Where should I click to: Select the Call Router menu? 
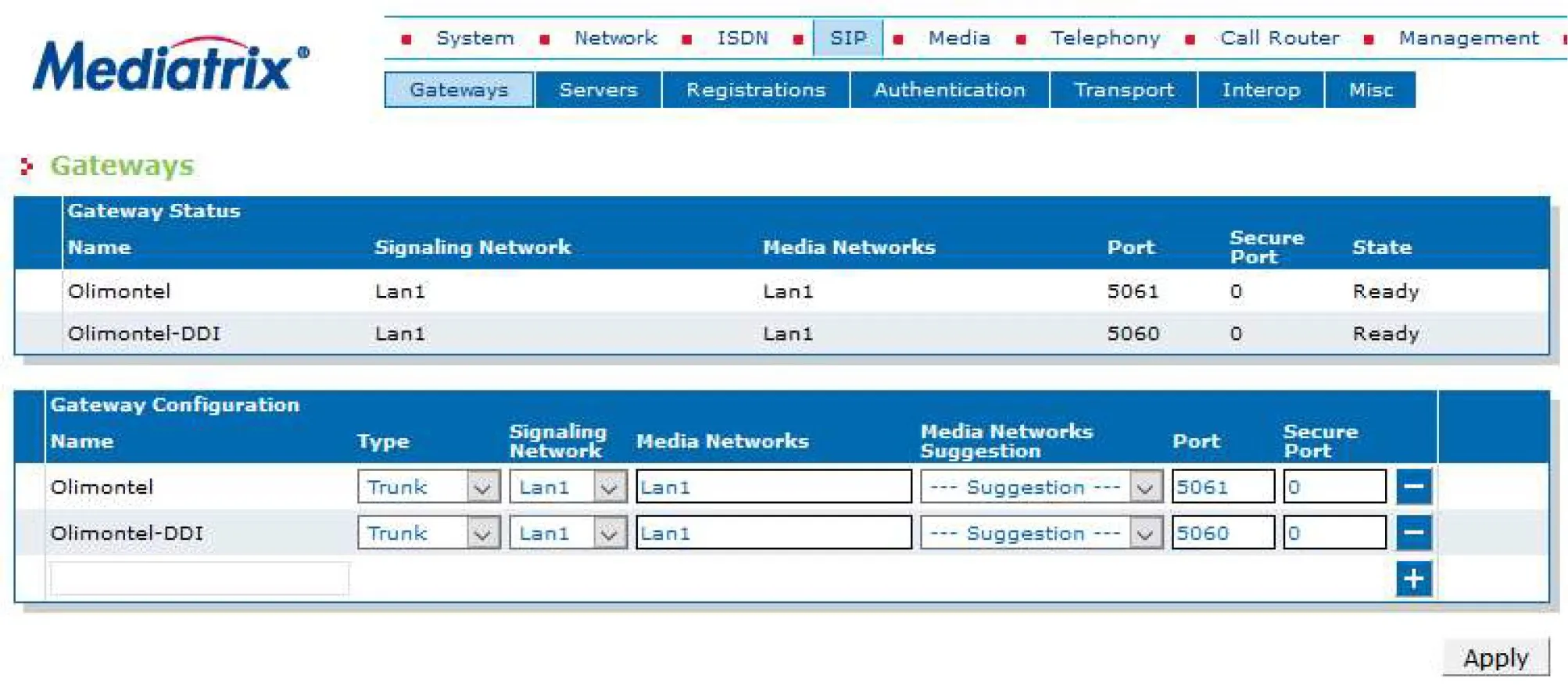click(x=1280, y=38)
